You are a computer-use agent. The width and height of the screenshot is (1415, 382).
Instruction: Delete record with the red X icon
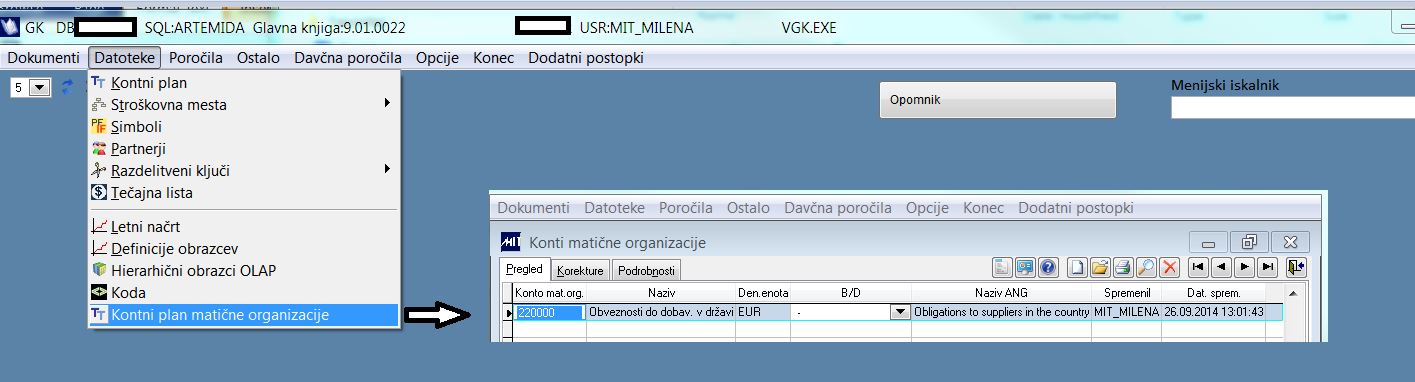(x=1169, y=267)
